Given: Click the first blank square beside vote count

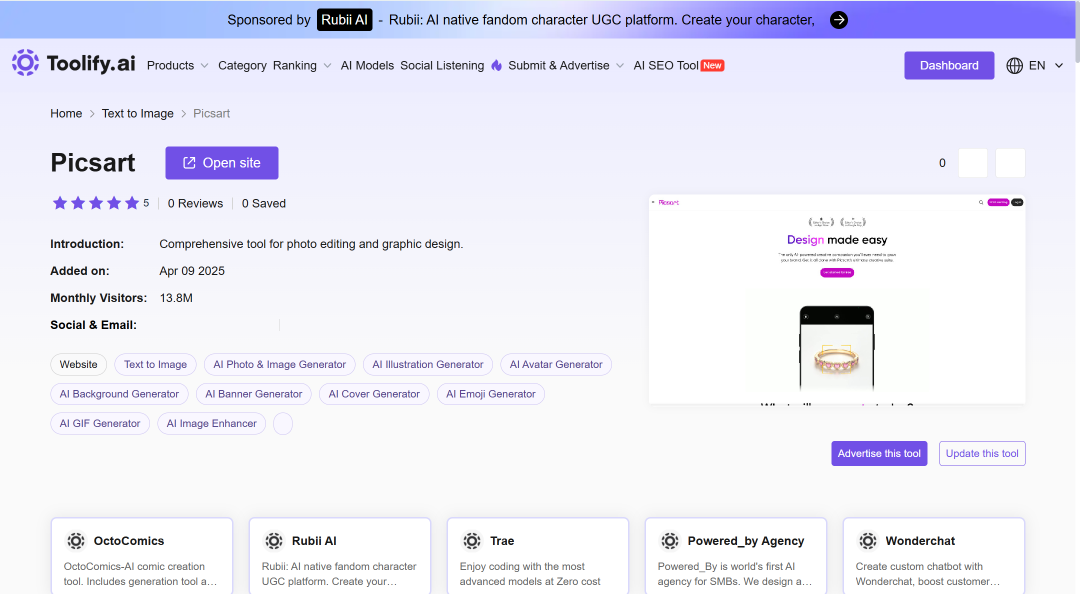Looking at the screenshot, I should [973, 163].
